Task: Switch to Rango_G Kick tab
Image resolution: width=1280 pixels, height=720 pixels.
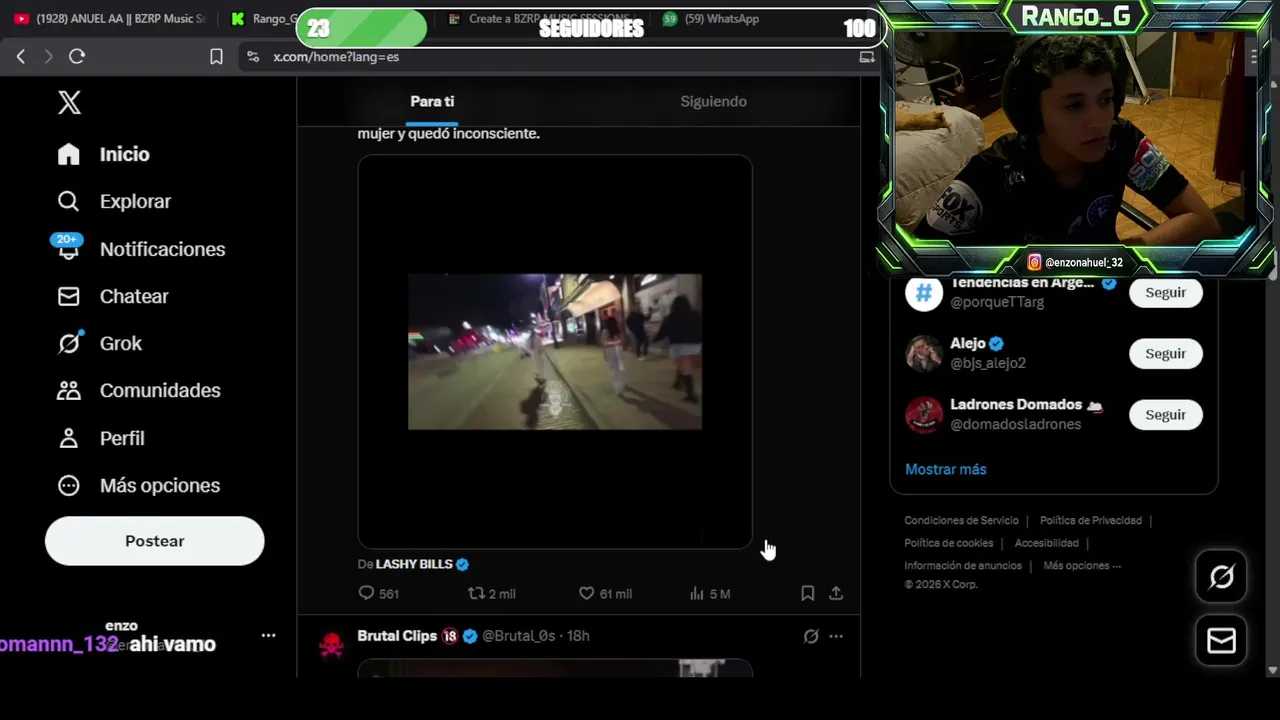Action: (262, 18)
